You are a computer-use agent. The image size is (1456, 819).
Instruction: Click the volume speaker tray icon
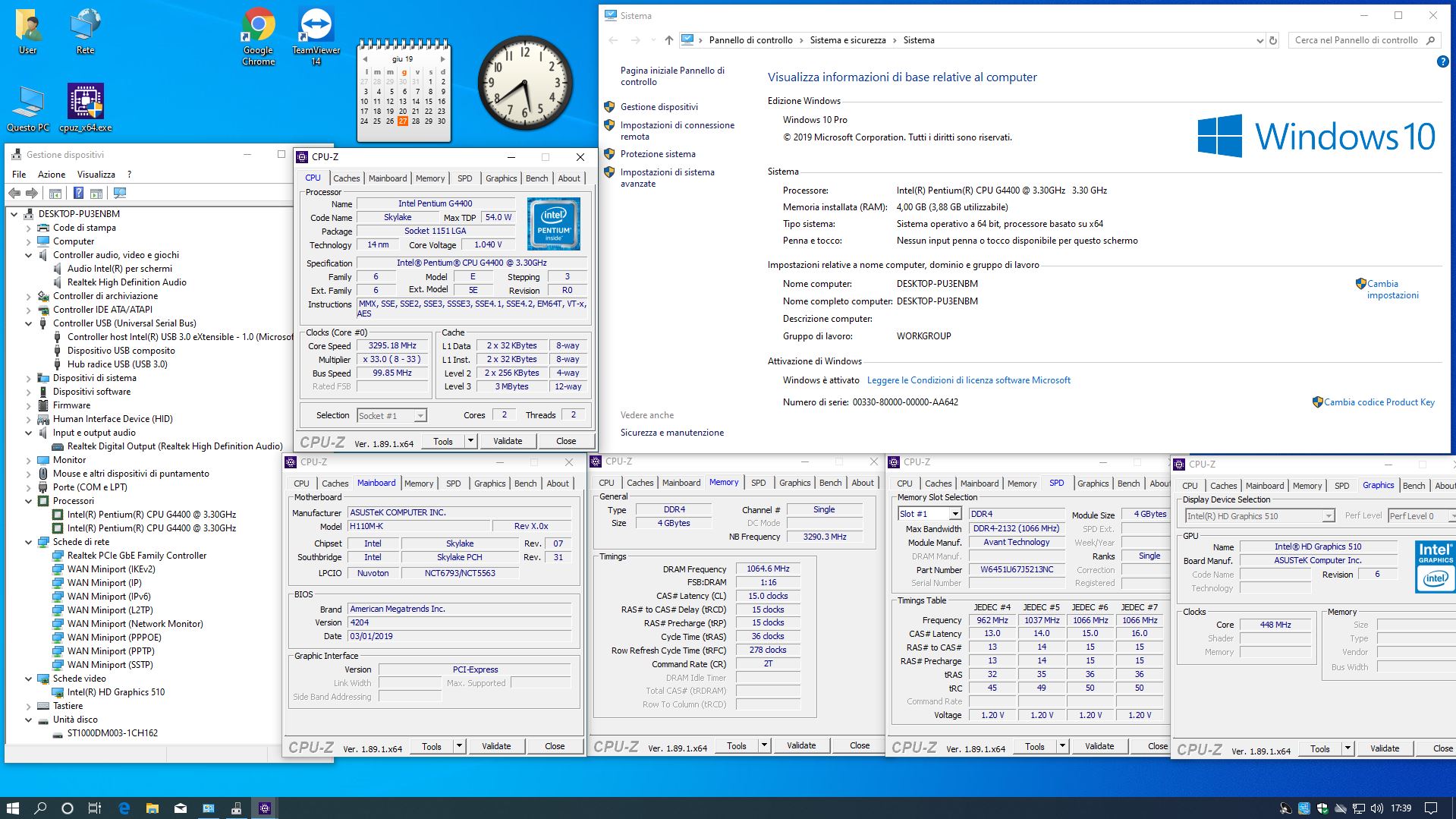(x=1376, y=808)
